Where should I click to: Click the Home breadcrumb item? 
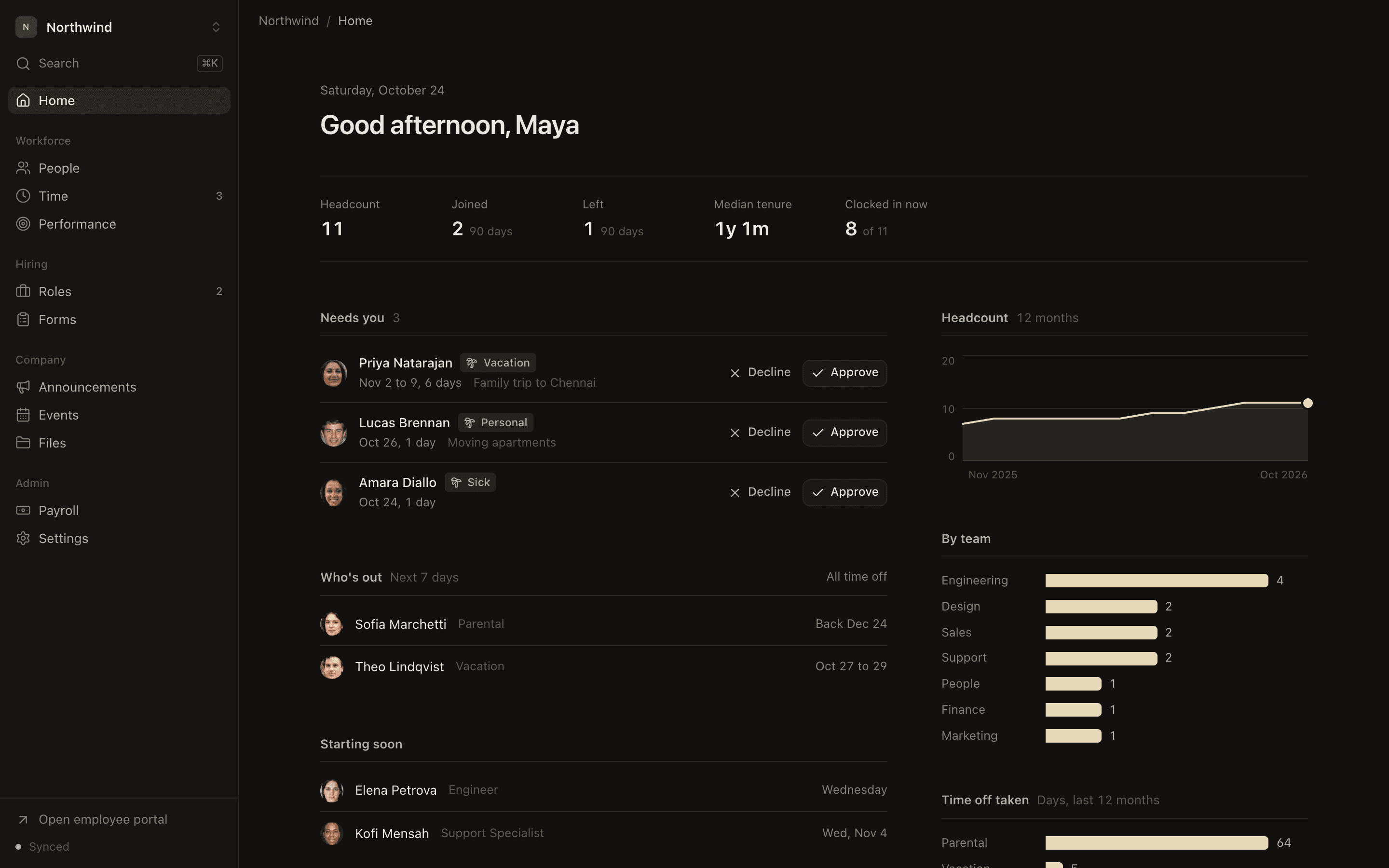[x=354, y=21]
